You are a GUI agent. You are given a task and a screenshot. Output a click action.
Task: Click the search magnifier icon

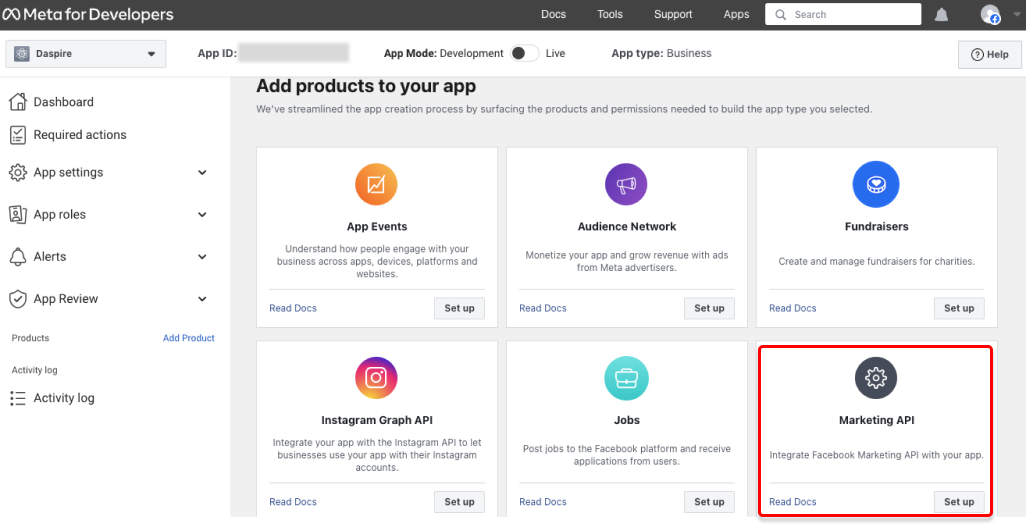(780, 14)
